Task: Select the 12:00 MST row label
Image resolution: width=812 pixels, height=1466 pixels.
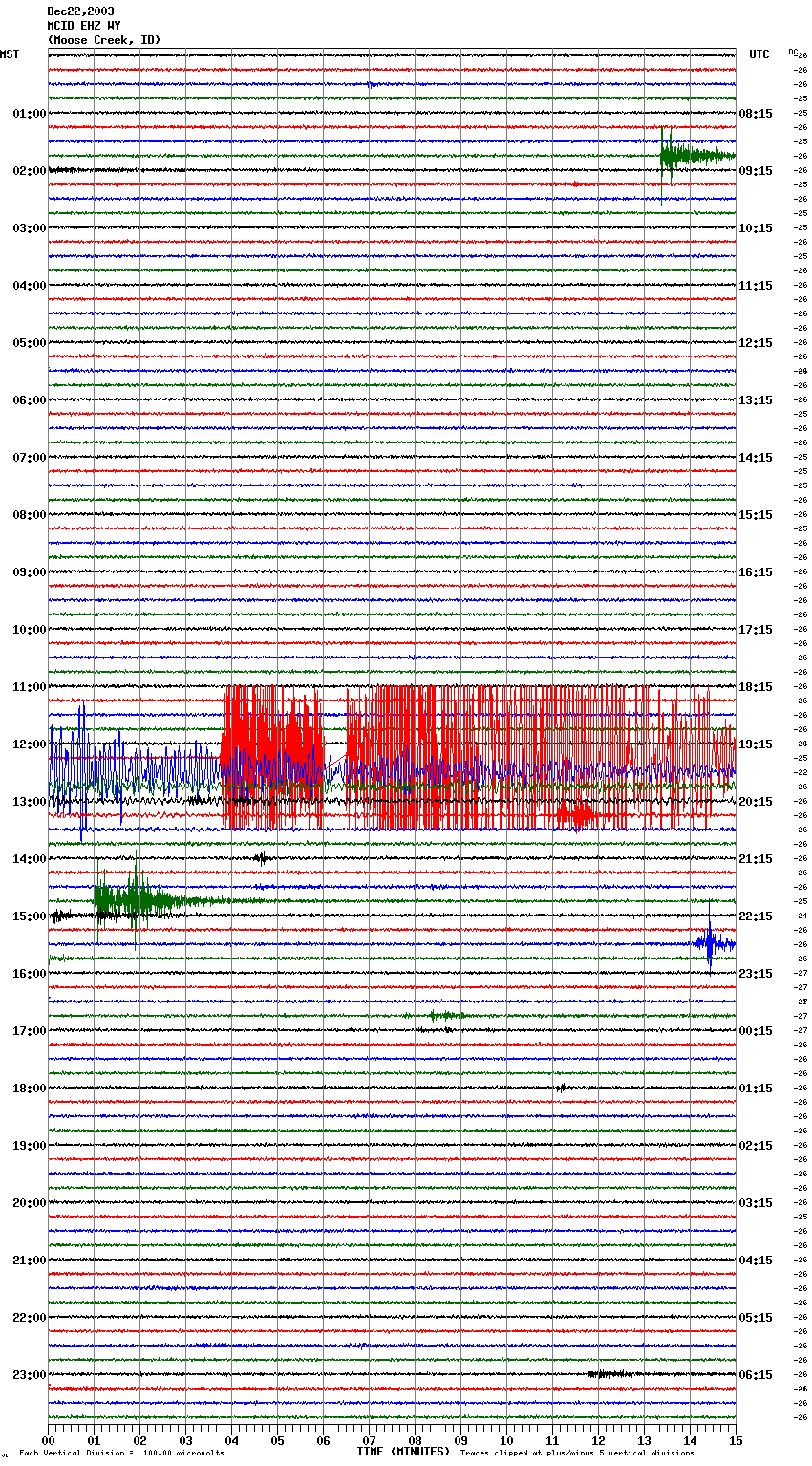Action: pos(30,744)
